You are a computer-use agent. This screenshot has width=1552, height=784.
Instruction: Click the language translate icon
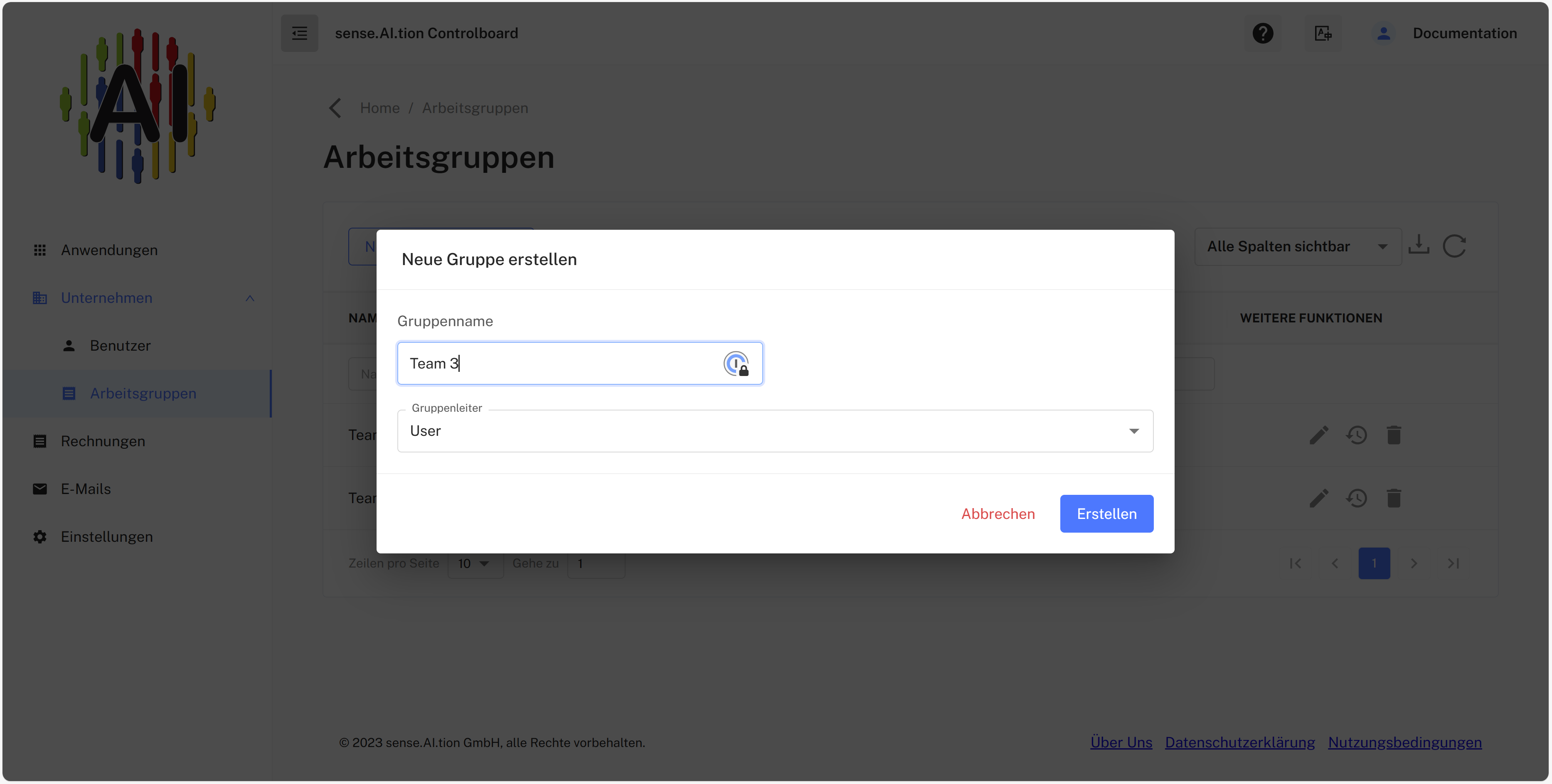coord(1323,33)
